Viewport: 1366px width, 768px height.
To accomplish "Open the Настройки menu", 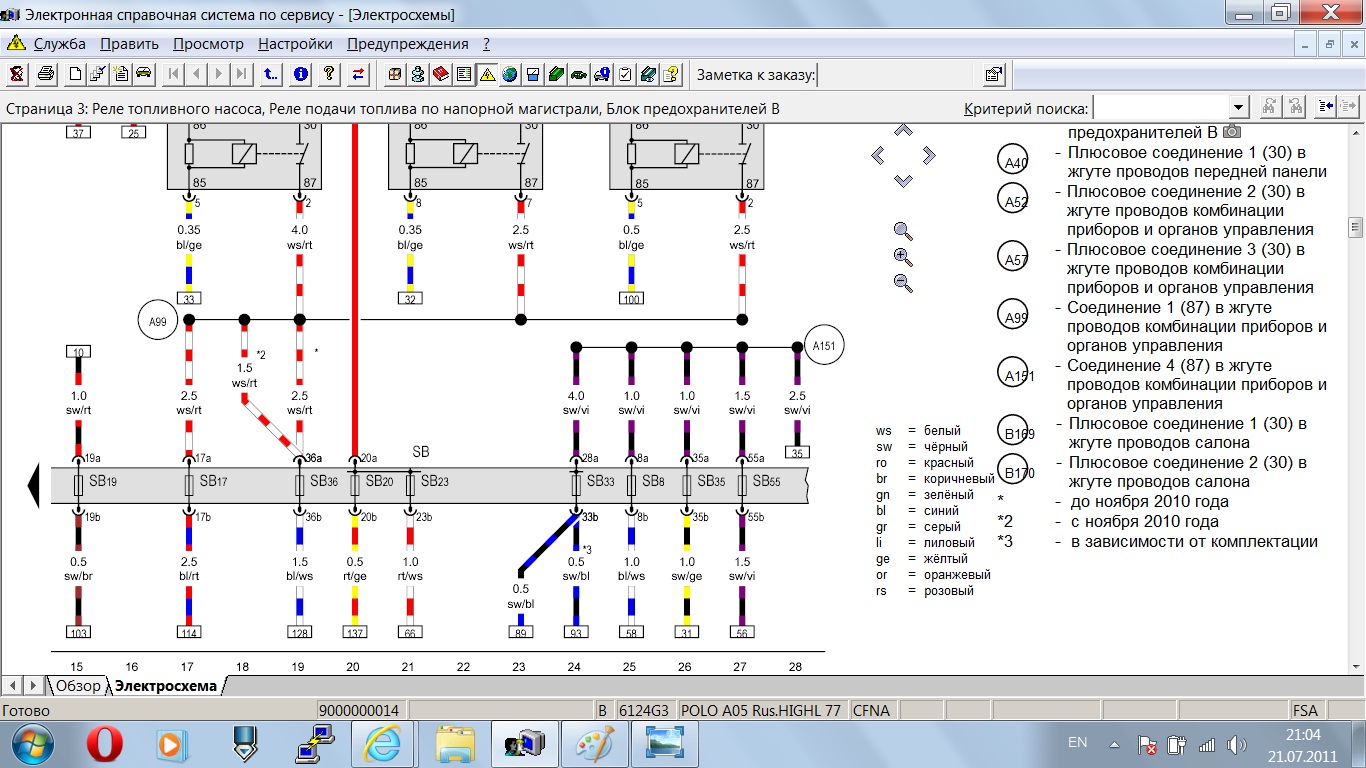I will (x=295, y=44).
